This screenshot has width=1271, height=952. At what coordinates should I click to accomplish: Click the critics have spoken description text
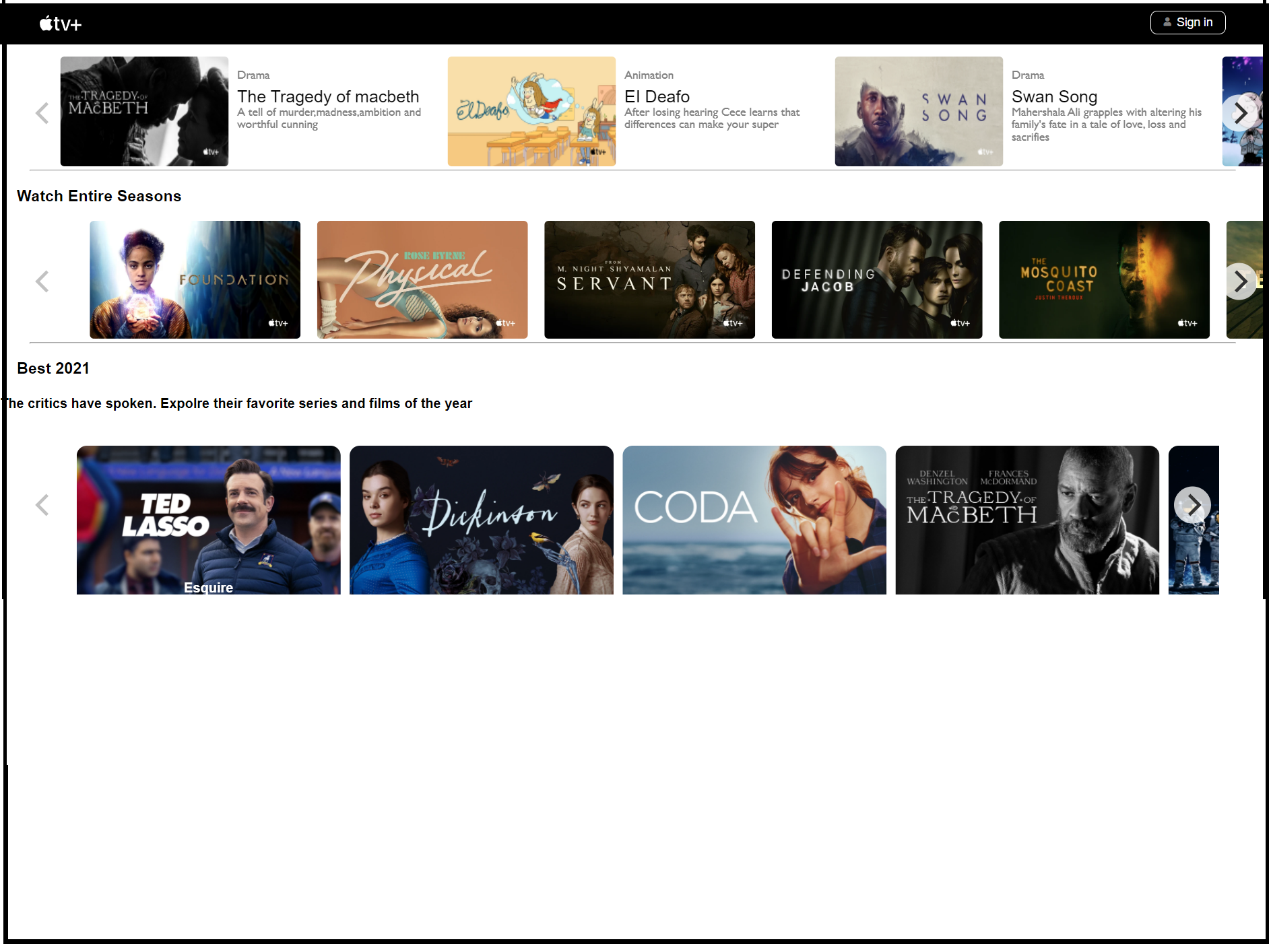(237, 403)
